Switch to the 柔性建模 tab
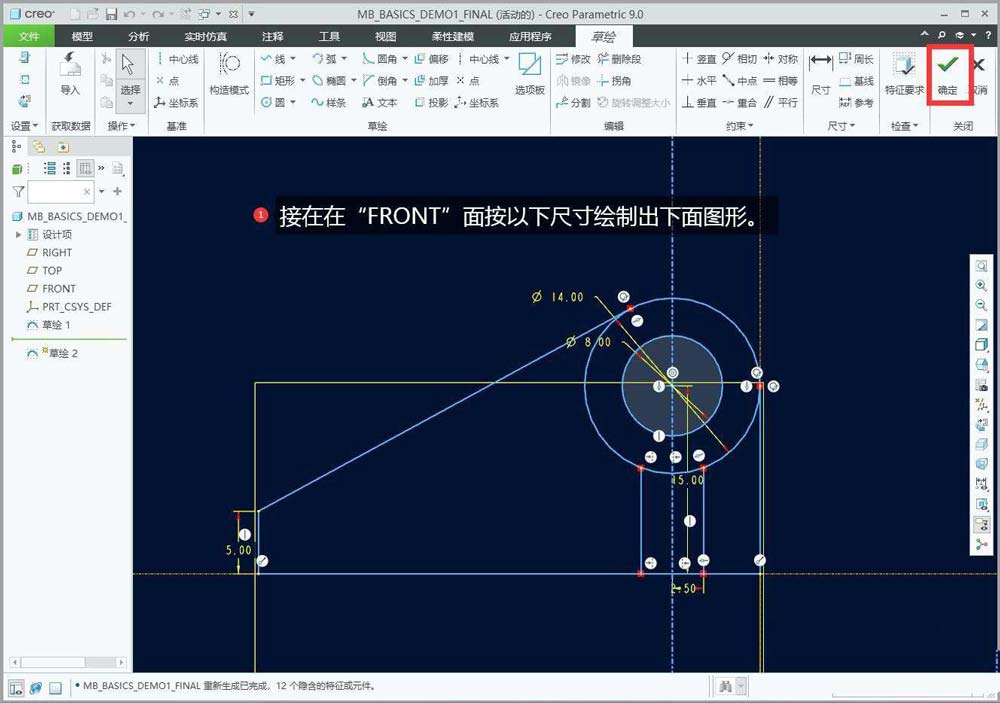The height and width of the screenshot is (703, 1000). click(x=453, y=36)
